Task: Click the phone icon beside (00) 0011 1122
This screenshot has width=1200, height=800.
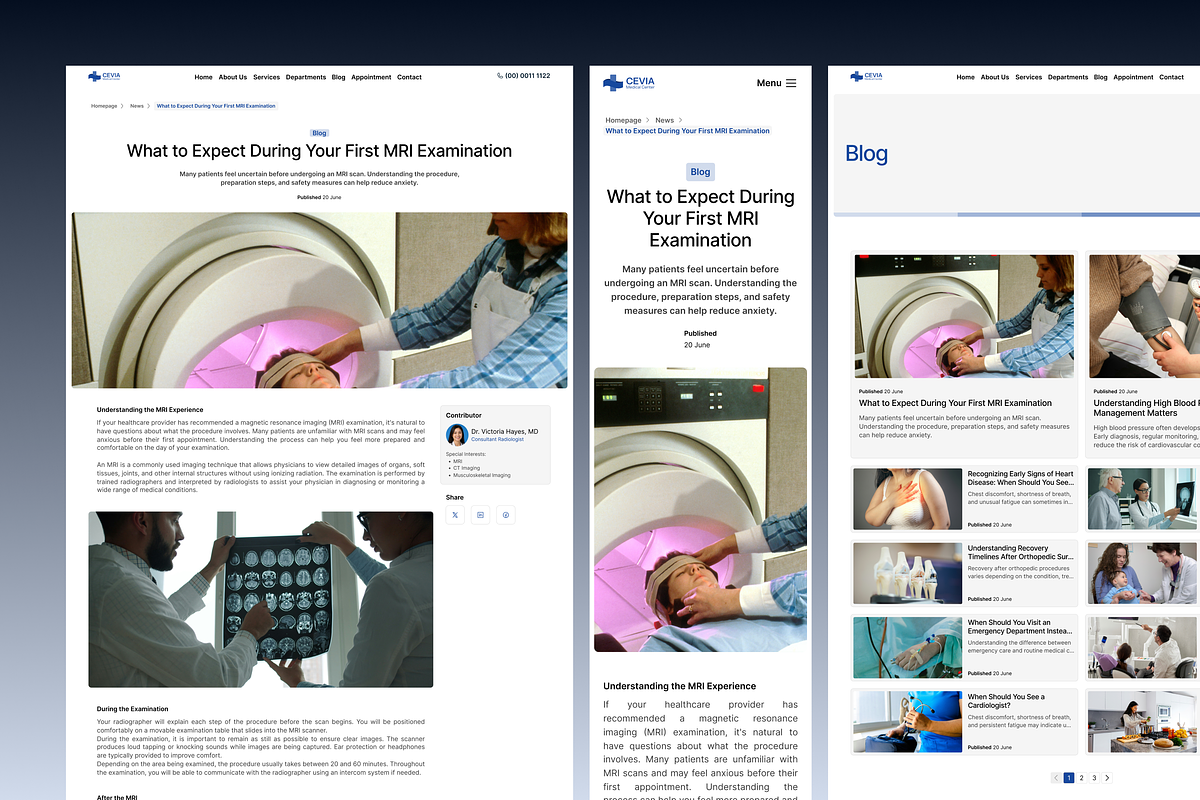Action: [500, 76]
